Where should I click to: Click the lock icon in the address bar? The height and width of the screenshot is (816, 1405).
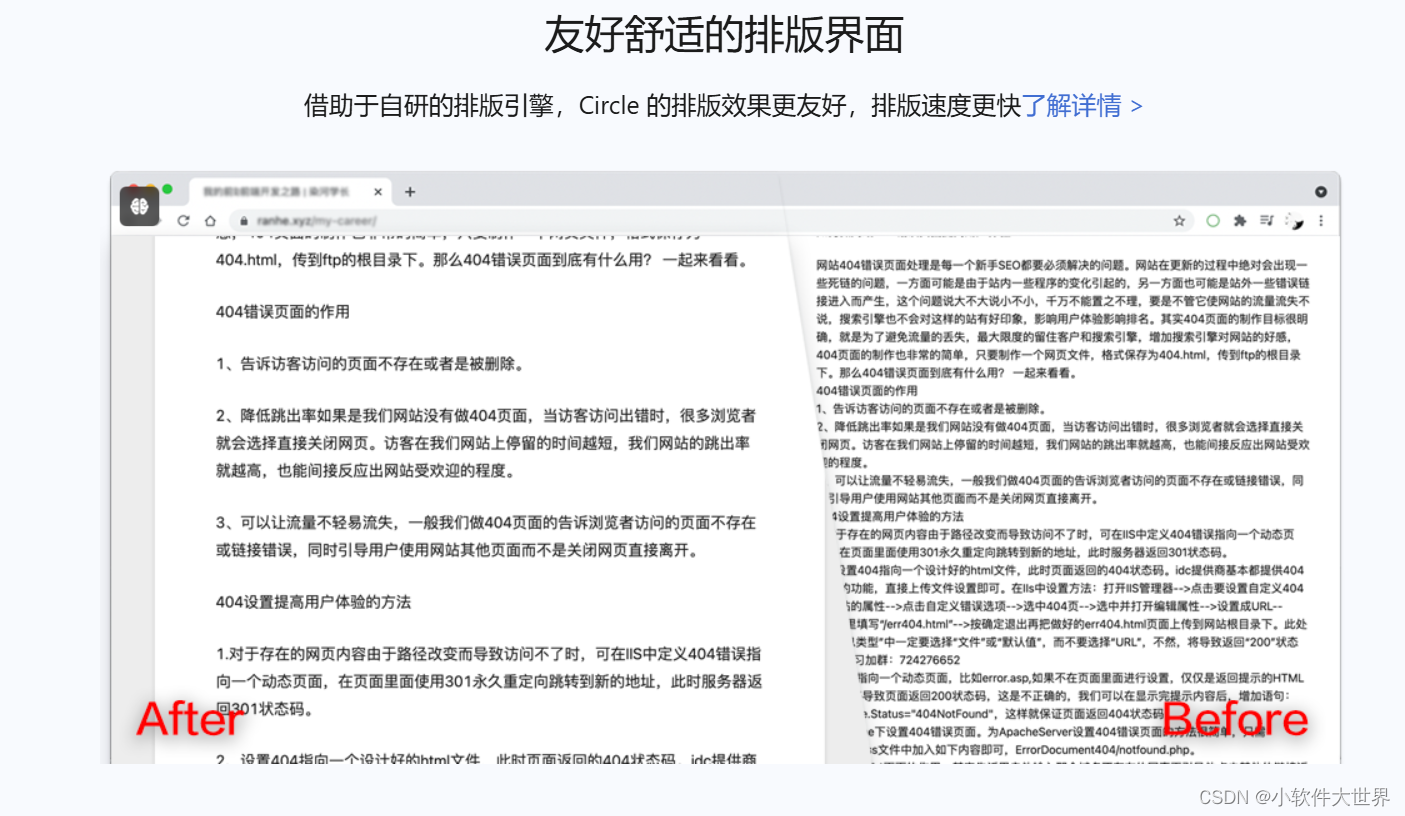point(243,221)
